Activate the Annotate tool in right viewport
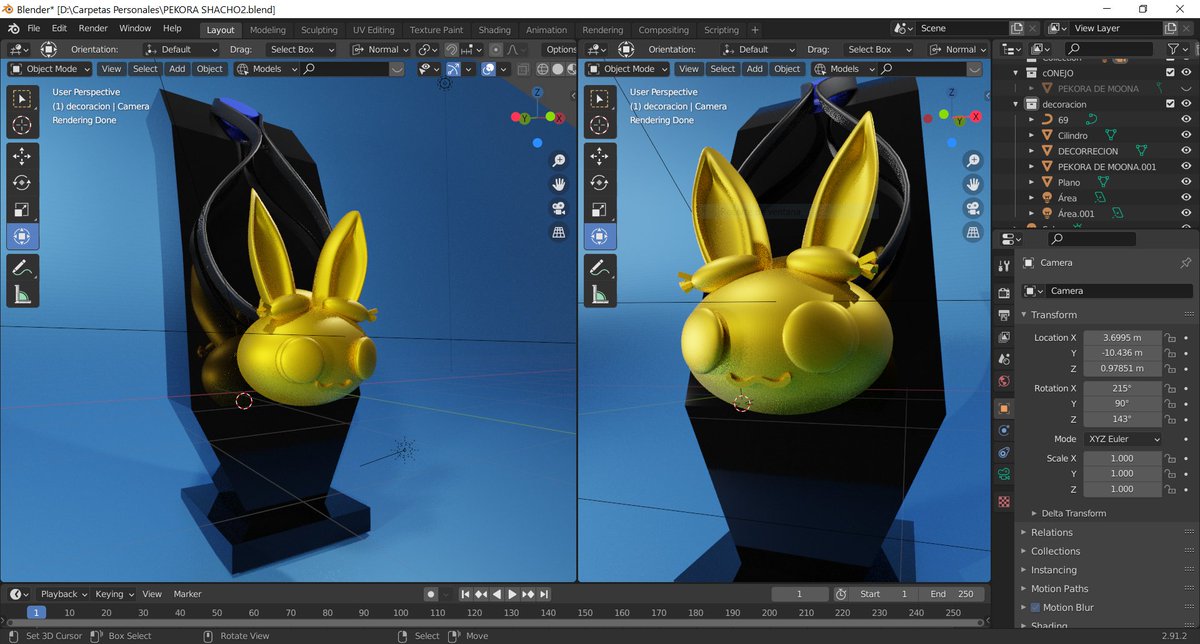The height and width of the screenshot is (644, 1200). [x=599, y=267]
